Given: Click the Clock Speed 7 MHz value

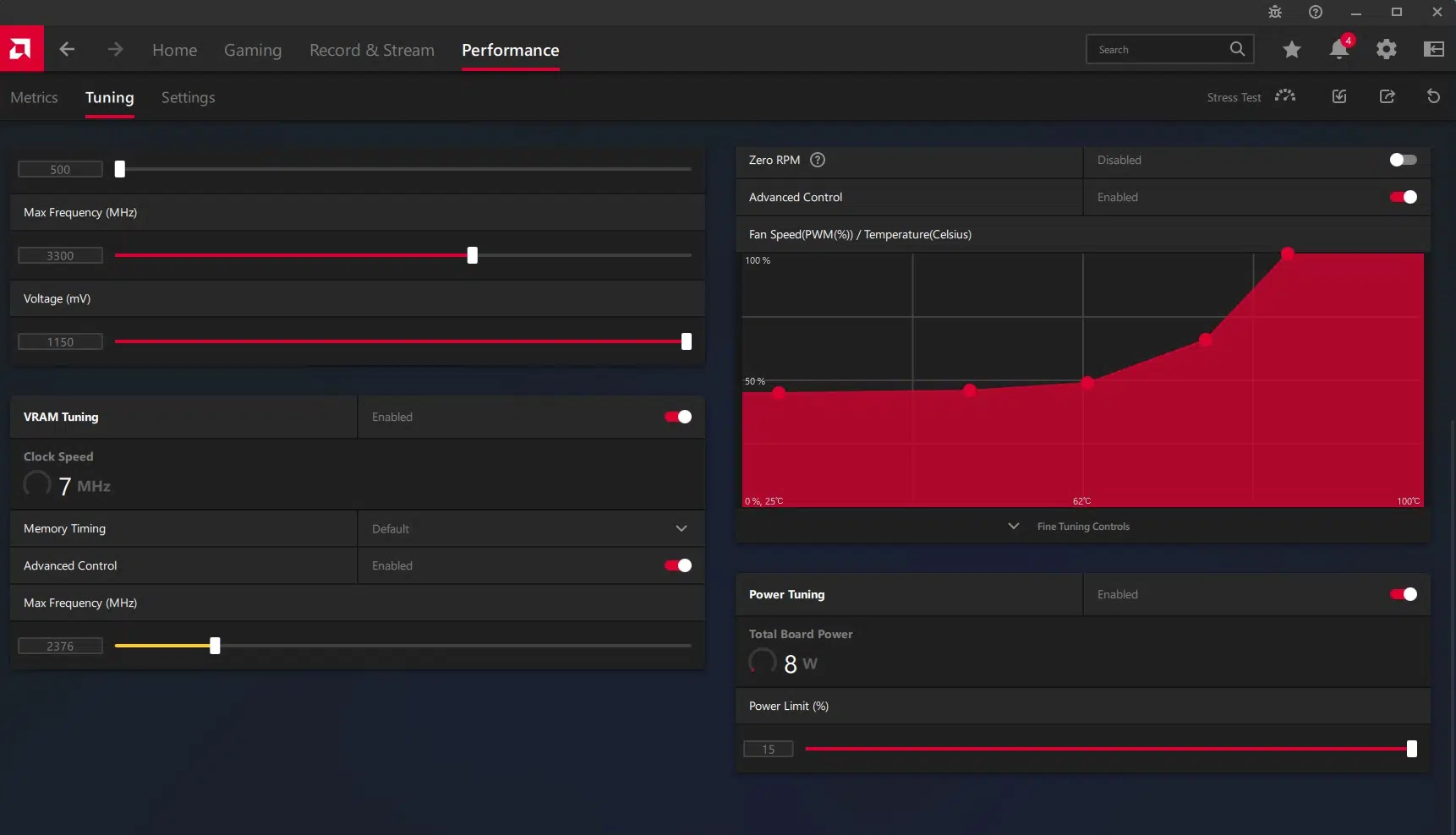Looking at the screenshot, I should [85, 486].
